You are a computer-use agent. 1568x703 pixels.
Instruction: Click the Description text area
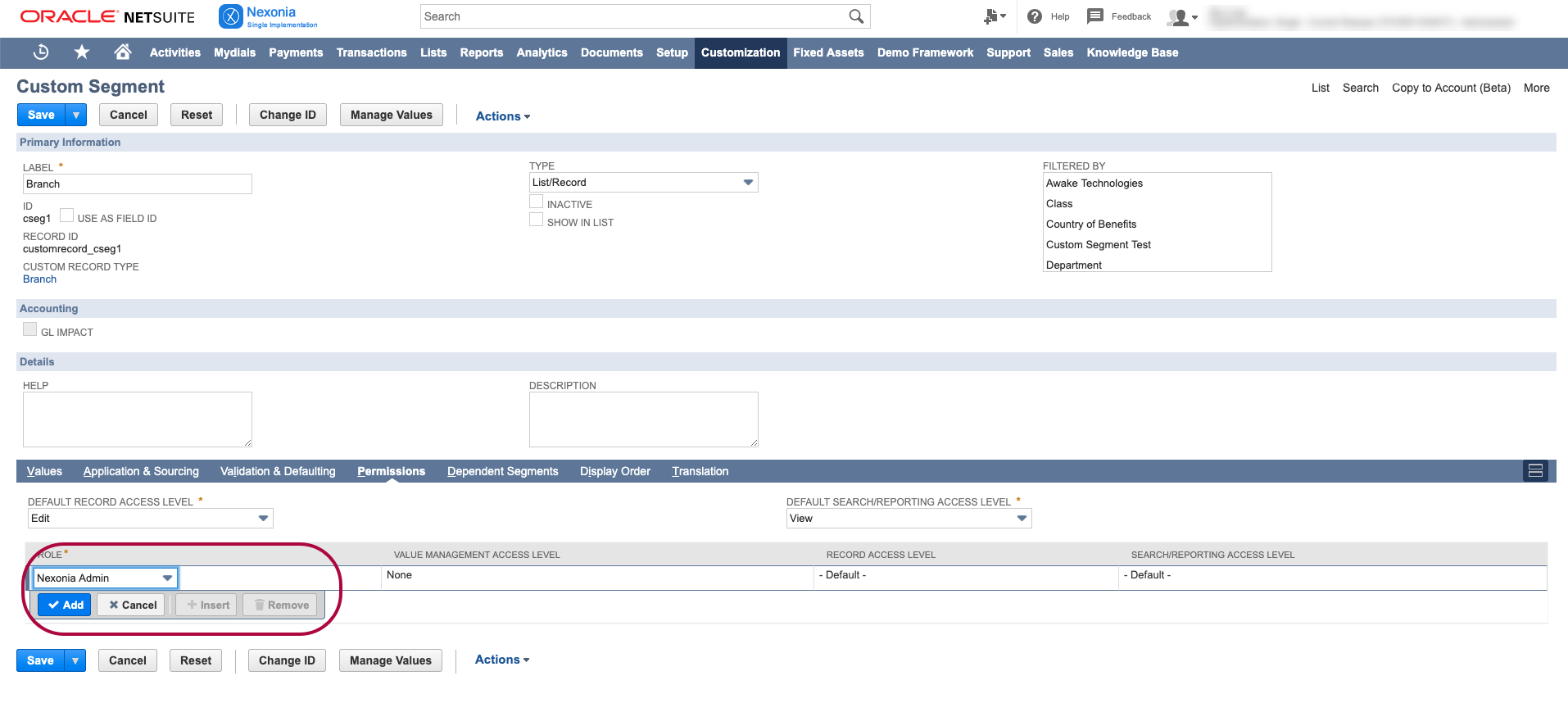click(644, 420)
